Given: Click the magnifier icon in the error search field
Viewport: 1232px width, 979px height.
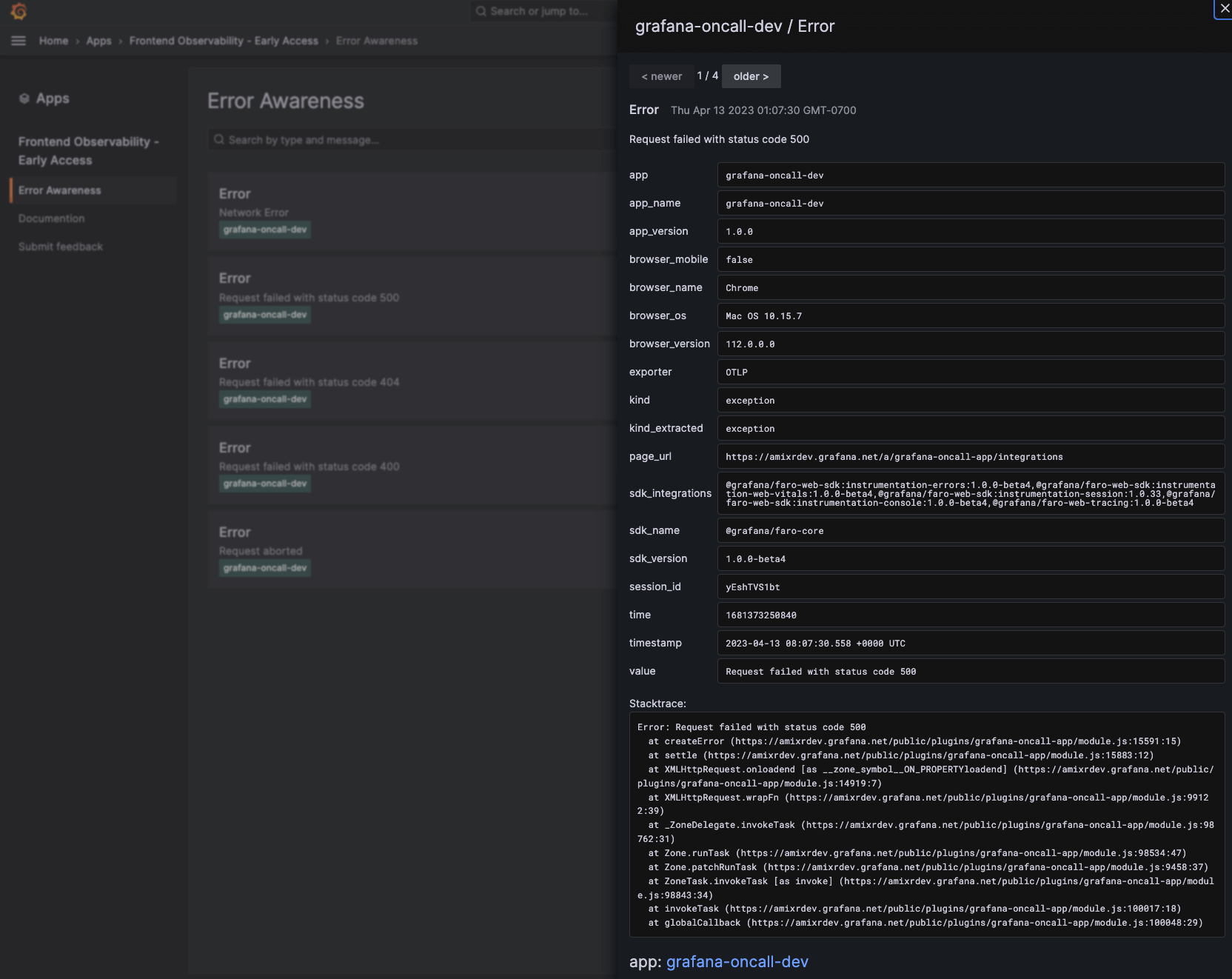Looking at the screenshot, I should click(218, 139).
